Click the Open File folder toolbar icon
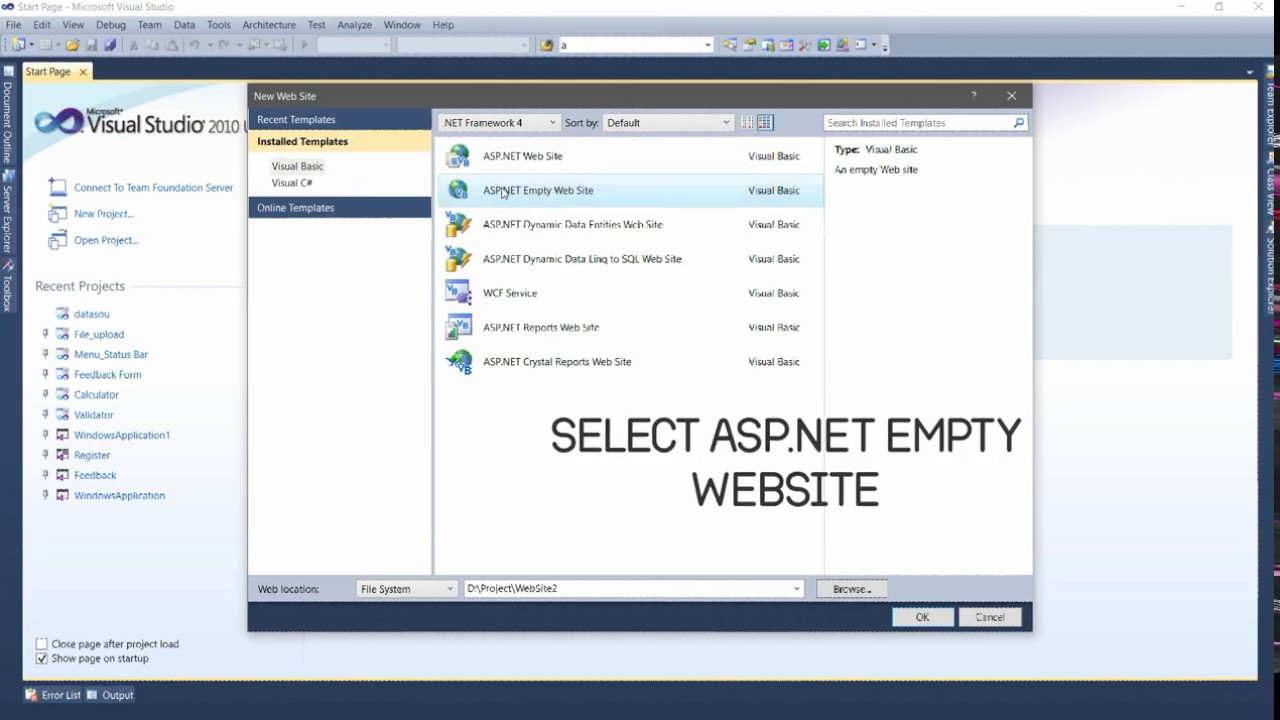The image size is (1280, 720). tap(72, 45)
